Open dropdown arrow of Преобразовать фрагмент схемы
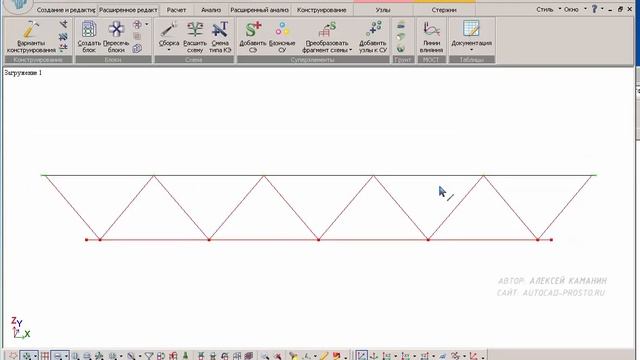Image resolution: width=640 pixels, height=360 pixels. pos(351,50)
